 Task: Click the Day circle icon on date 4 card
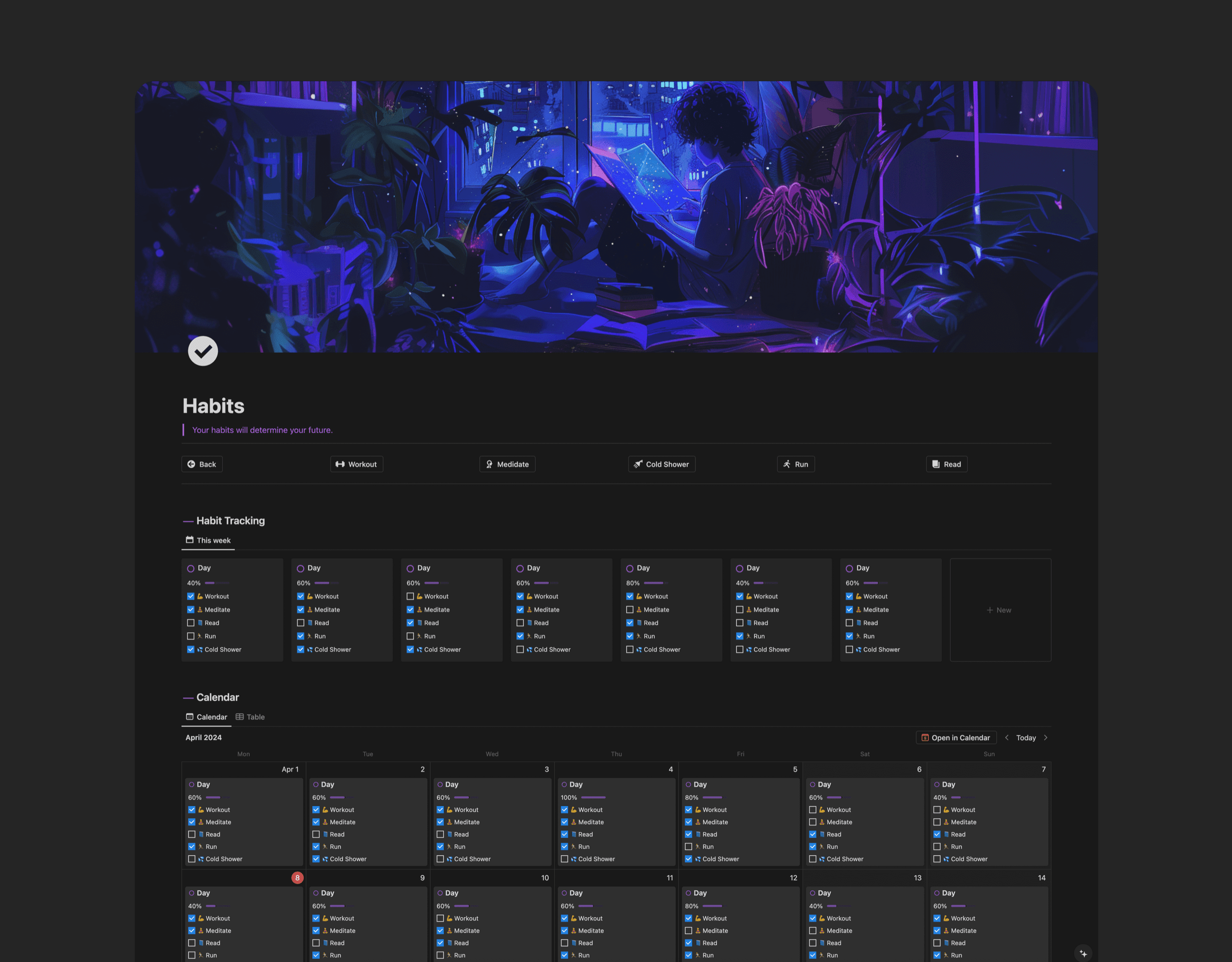click(x=564, y=785)
